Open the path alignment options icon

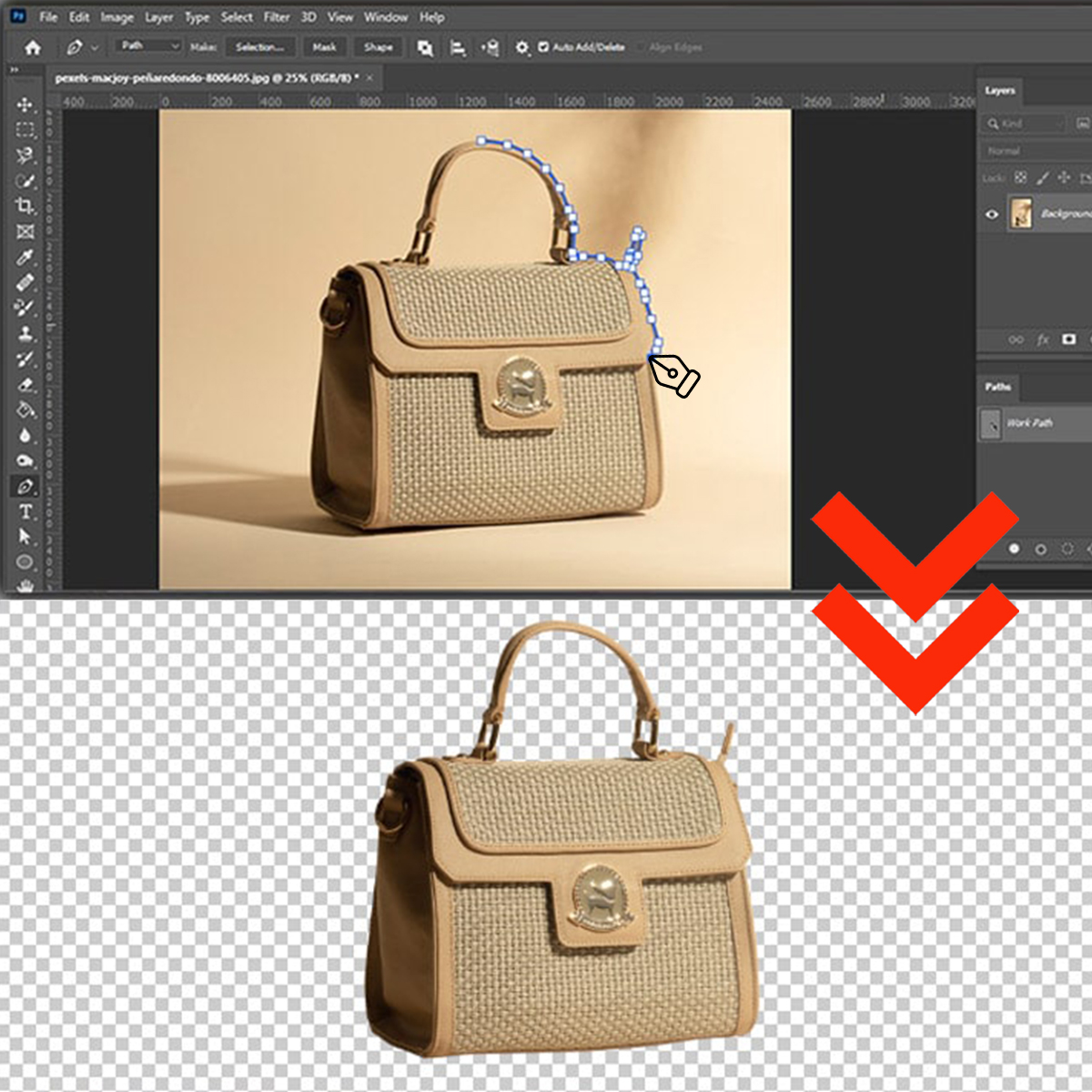458,47
